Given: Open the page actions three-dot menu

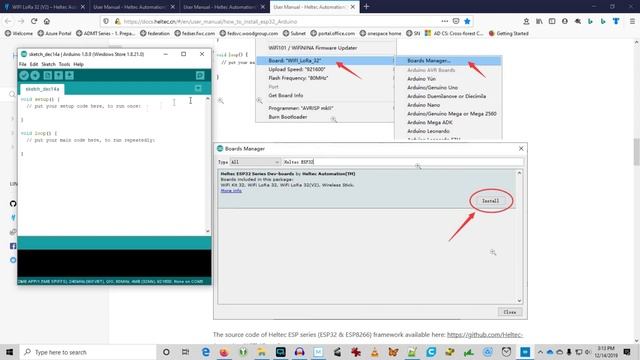Looking at the screenshot, I should pos(444,21).
